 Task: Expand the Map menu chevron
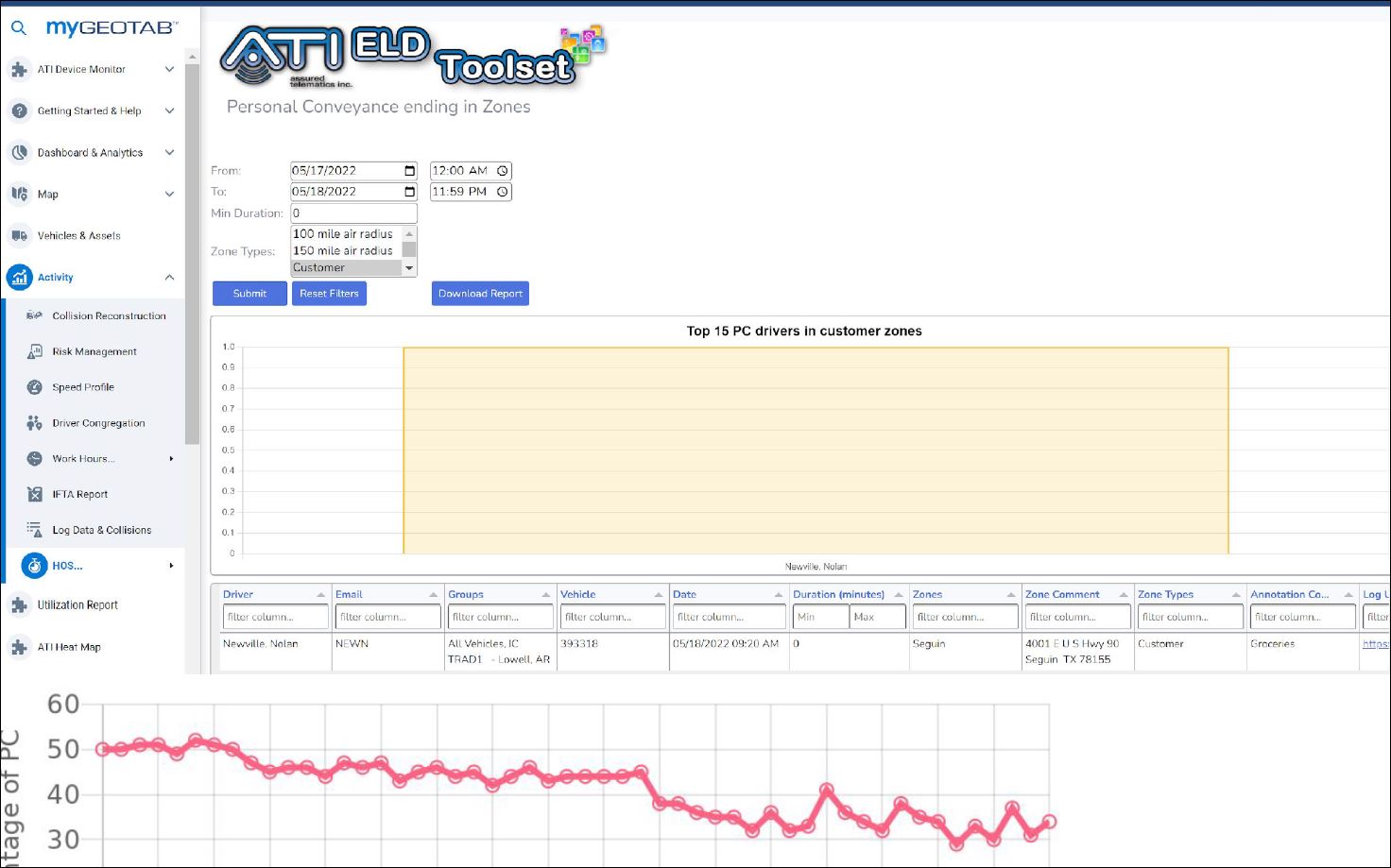pyautogui.click(x=169, y=194)
